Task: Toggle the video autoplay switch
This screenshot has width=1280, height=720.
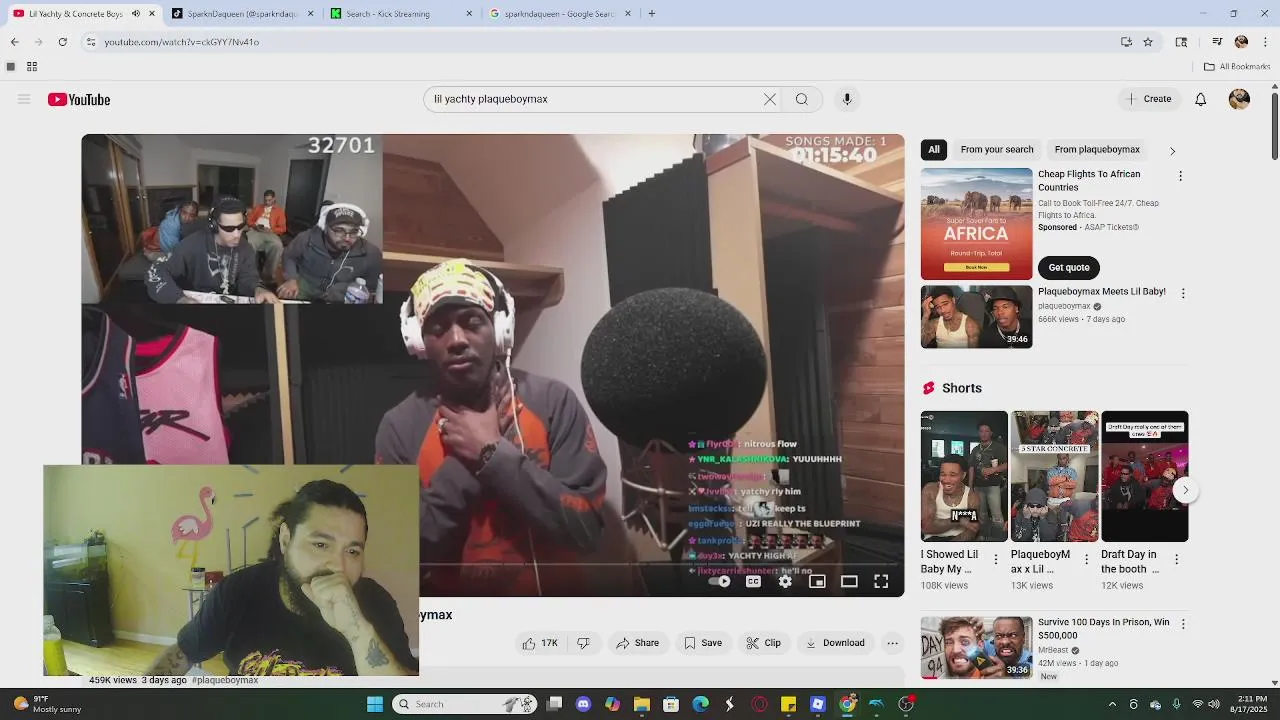Action: [x=720, y=581]
